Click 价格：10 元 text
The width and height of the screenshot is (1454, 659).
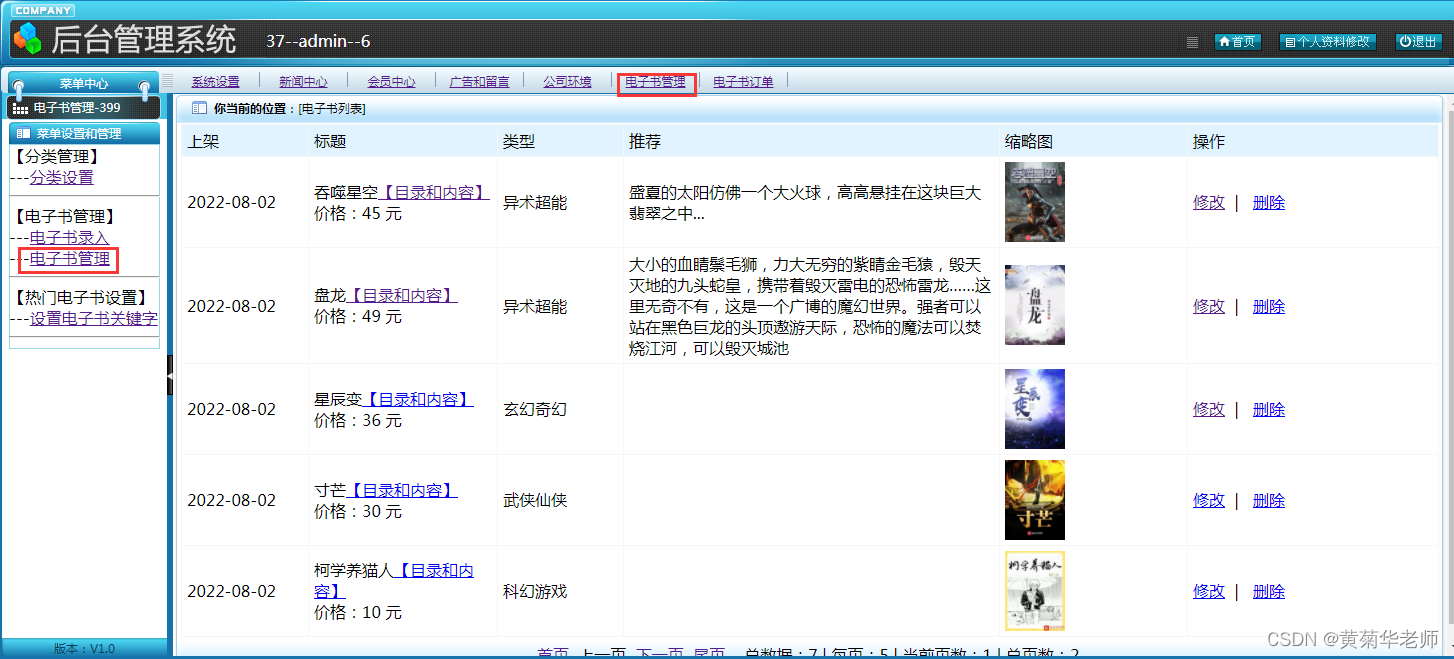tap(358, 612)
